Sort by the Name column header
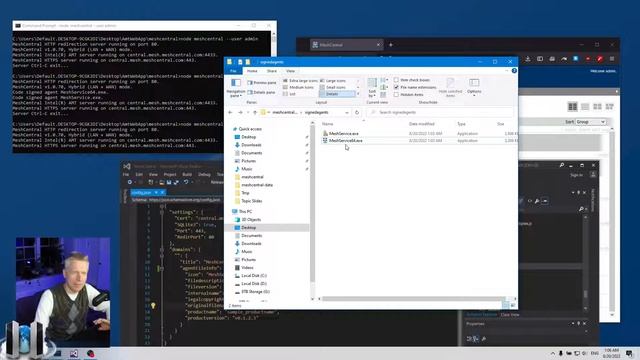 327,124
